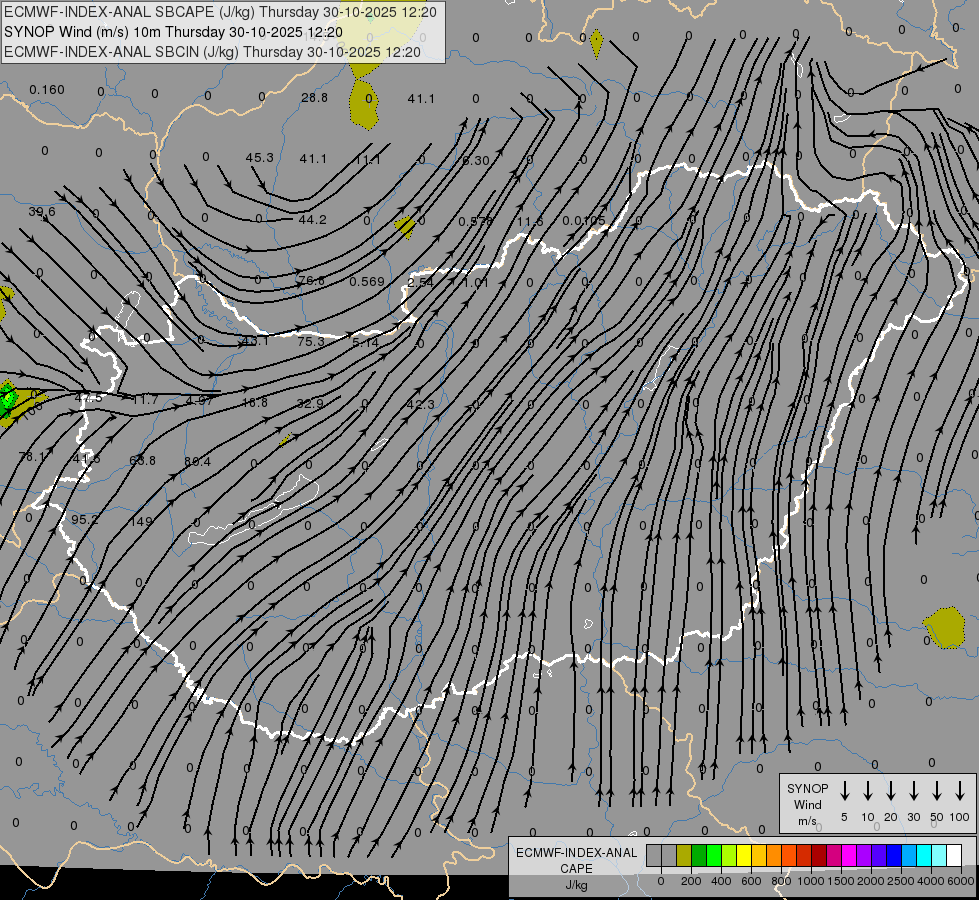Click the SBCIN header line
The image size is (979, 900).
coord(212,52)
